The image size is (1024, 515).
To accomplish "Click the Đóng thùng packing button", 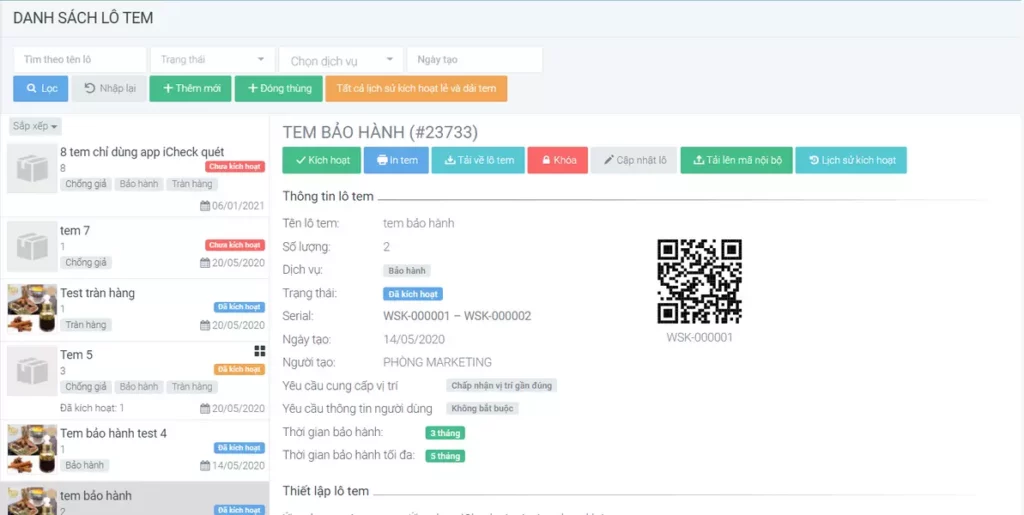I will click(x=279, y=89).
